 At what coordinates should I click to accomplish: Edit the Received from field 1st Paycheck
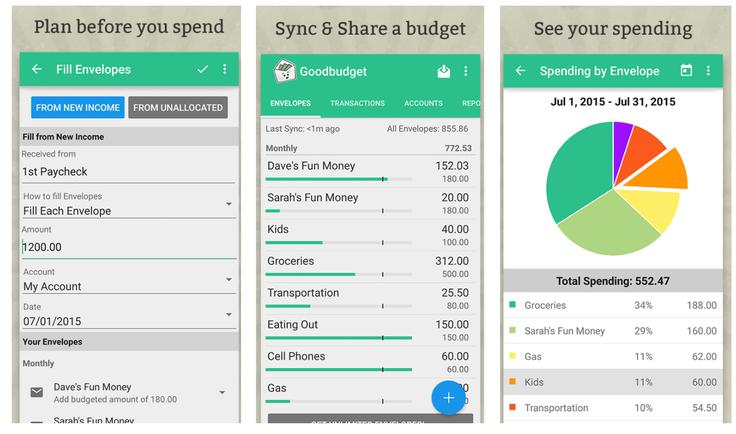[x=128, y=172]
